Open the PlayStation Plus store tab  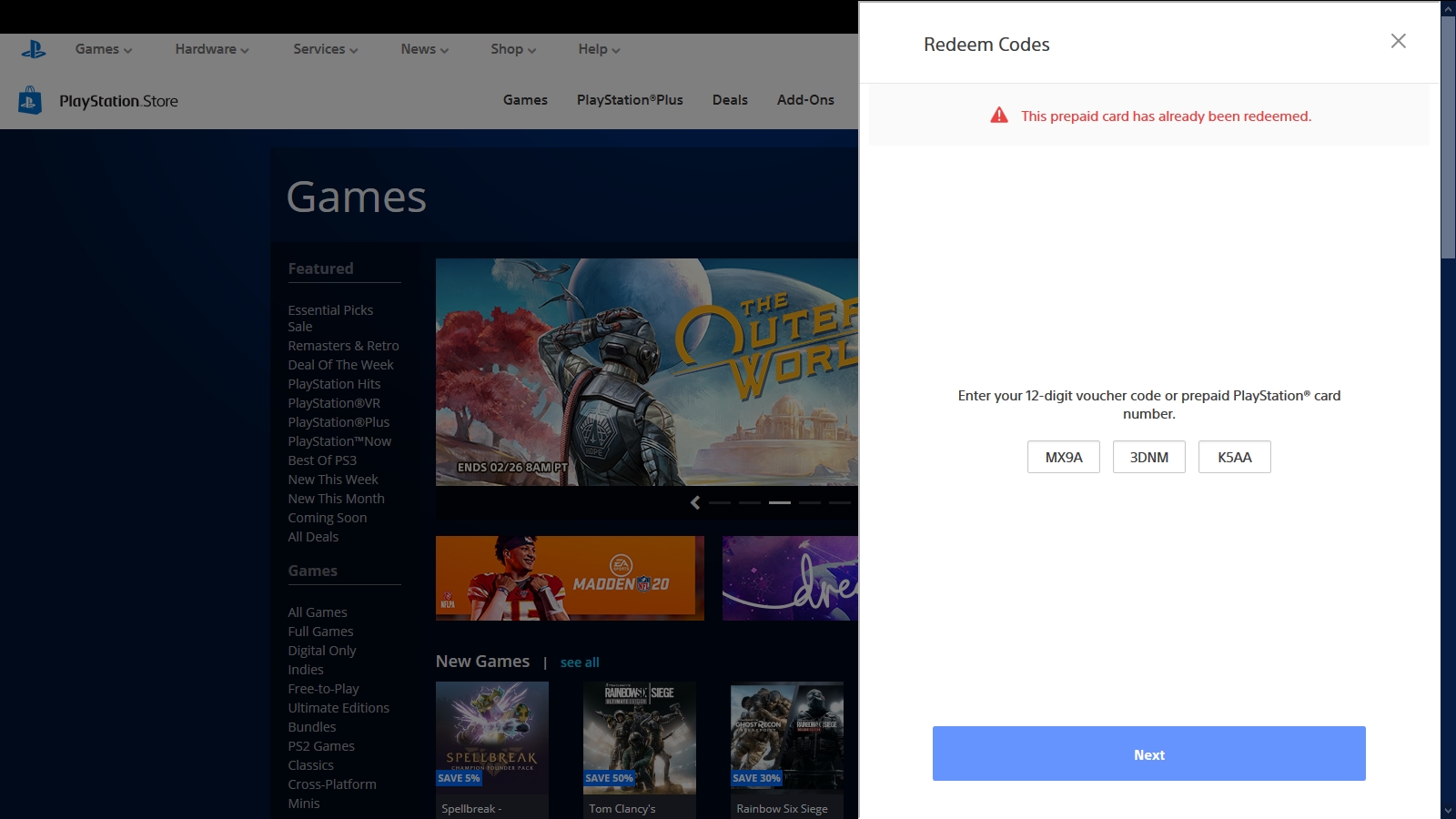[629, 100]
